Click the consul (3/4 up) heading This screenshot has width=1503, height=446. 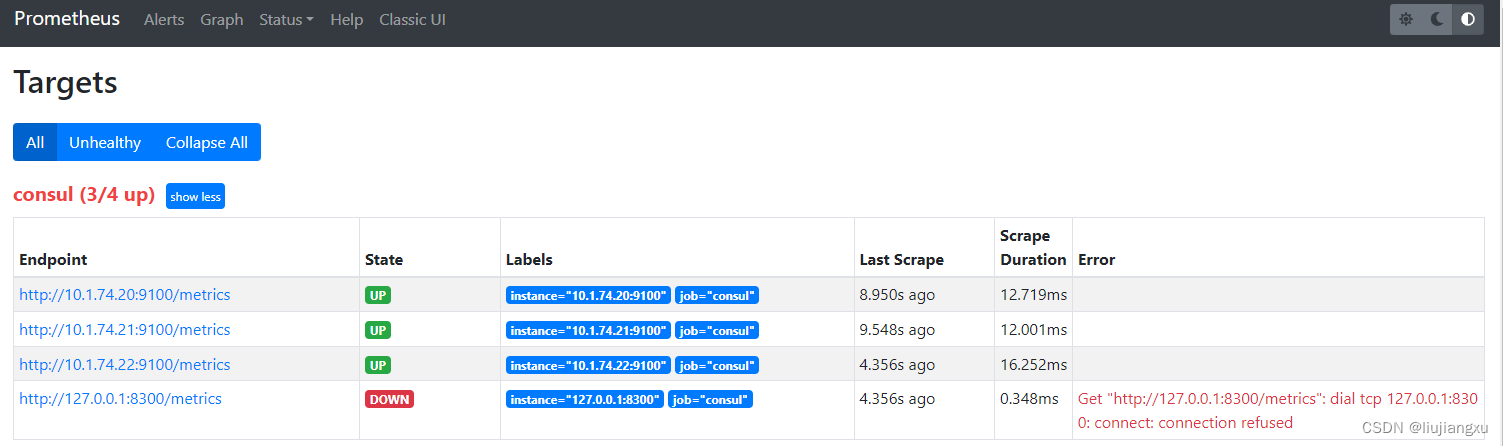click(84, 195)
